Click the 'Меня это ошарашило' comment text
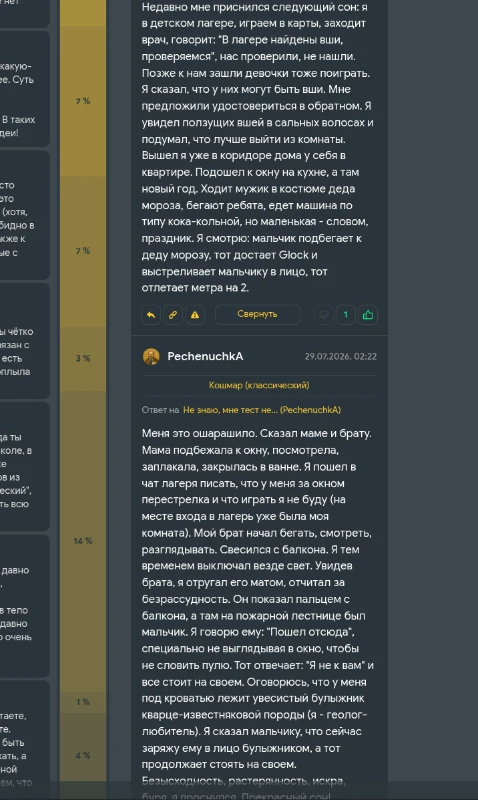 [x=258, y=615]
